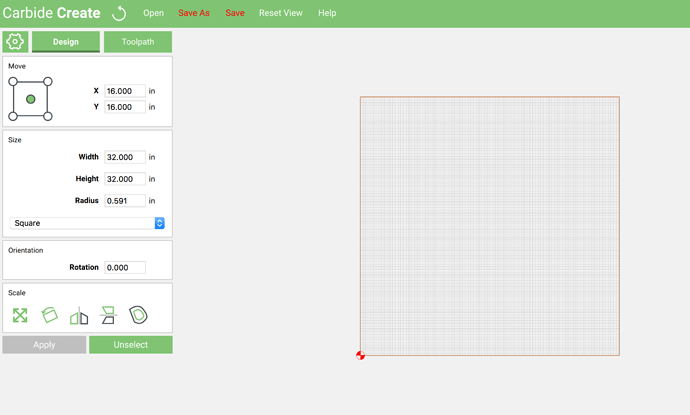Click Reset View in the menu

(281, 13)
